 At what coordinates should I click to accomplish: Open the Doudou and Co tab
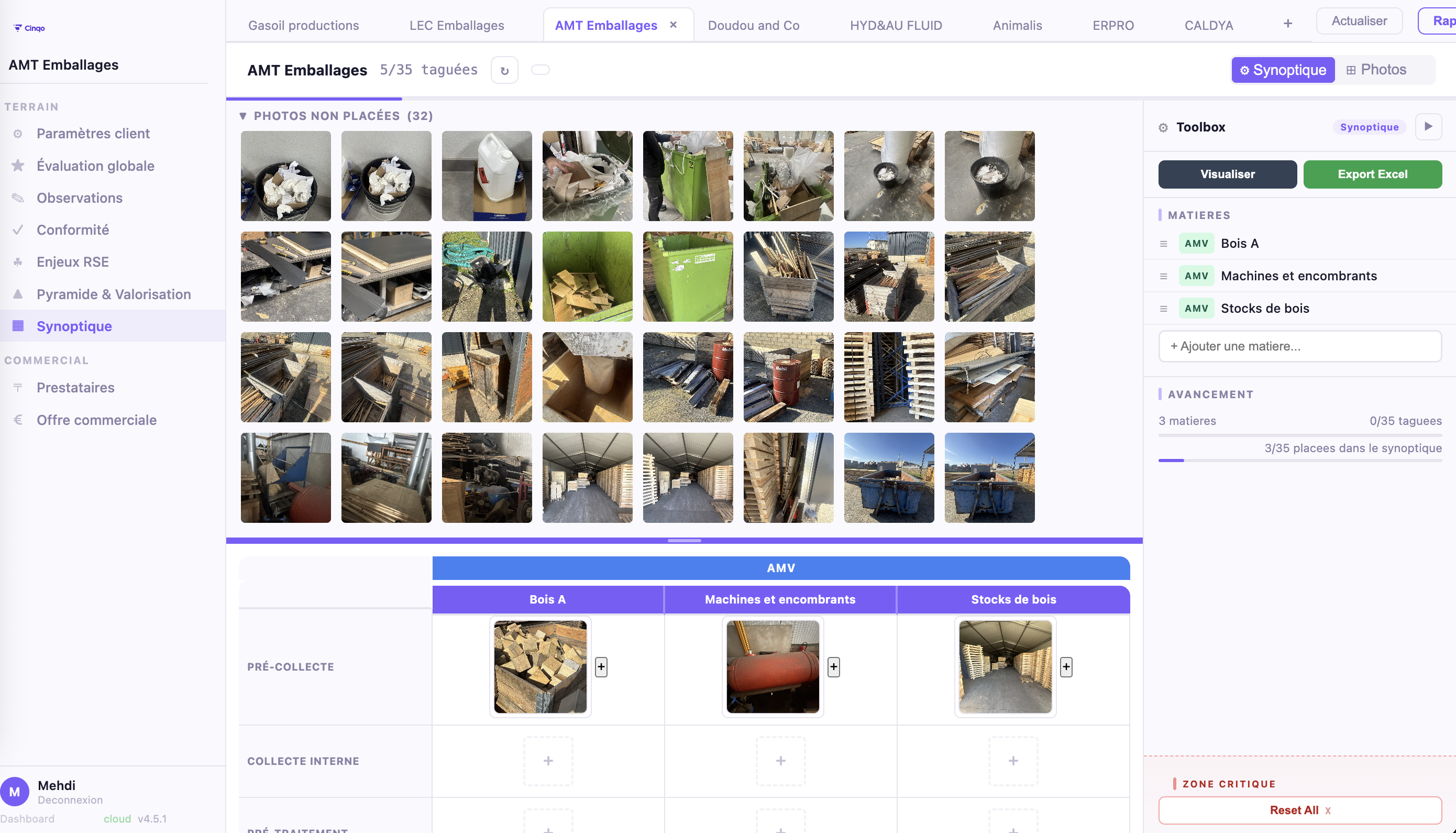(x=753, y=25)
